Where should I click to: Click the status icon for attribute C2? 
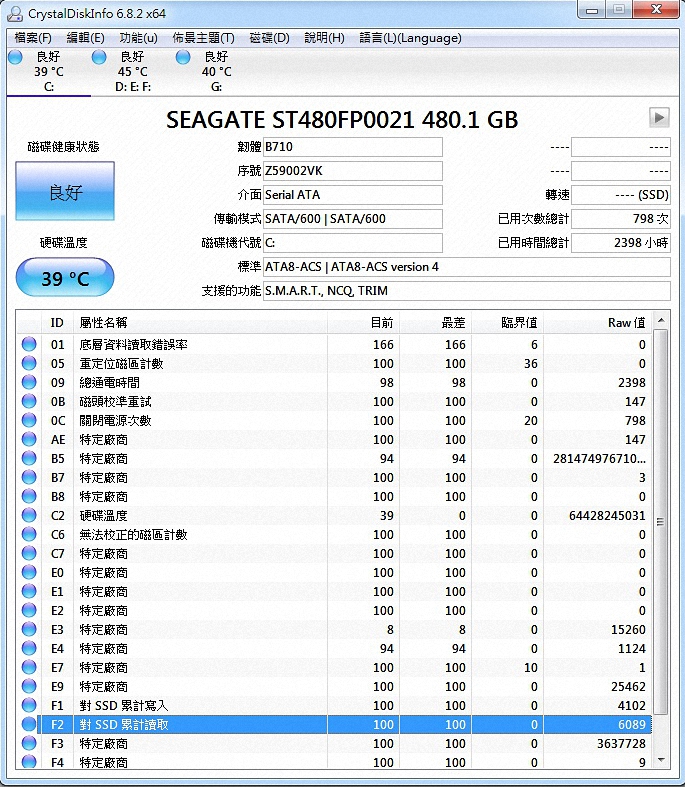pos(29,515)
